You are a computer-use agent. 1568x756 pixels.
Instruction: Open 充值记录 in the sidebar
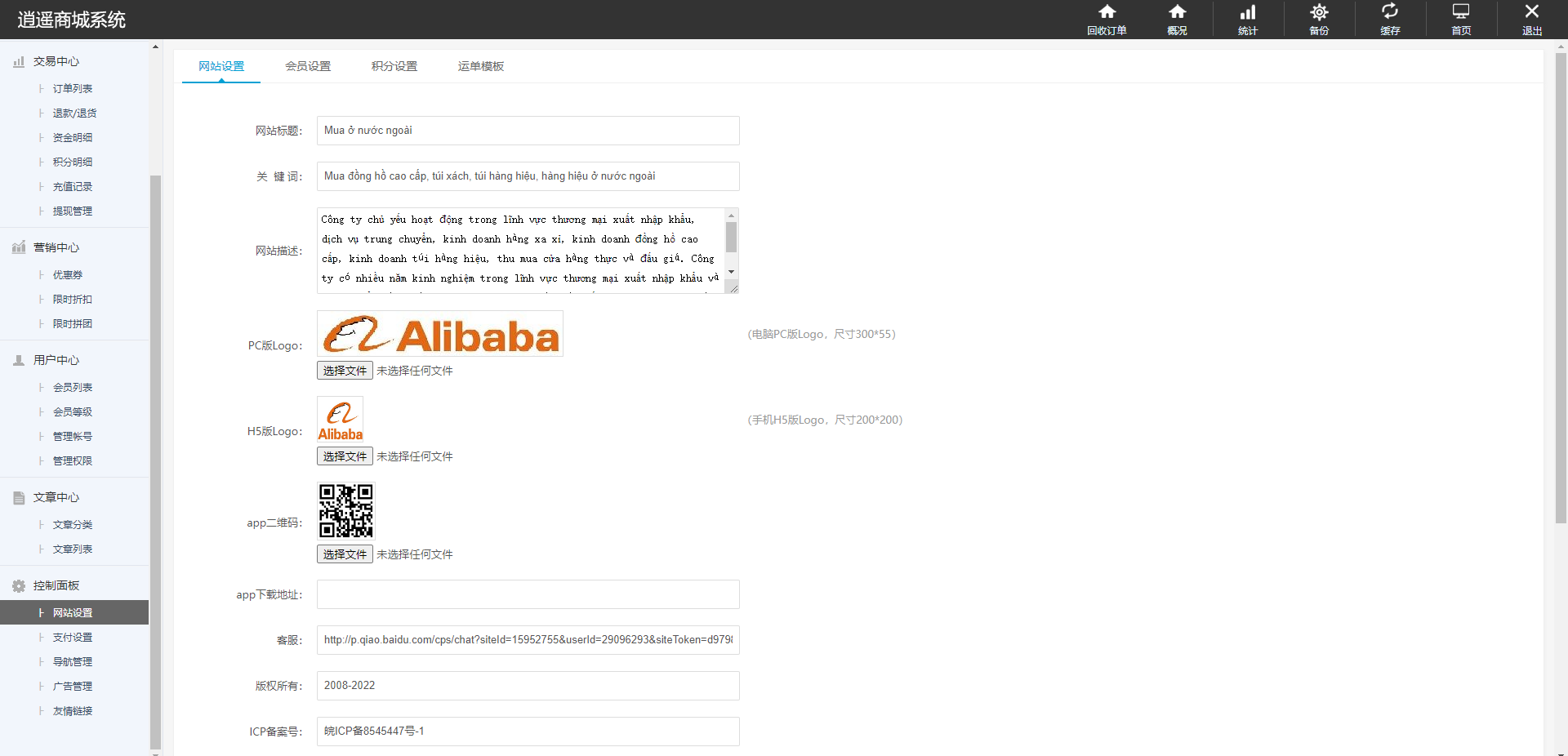click(x=73, y=186)
